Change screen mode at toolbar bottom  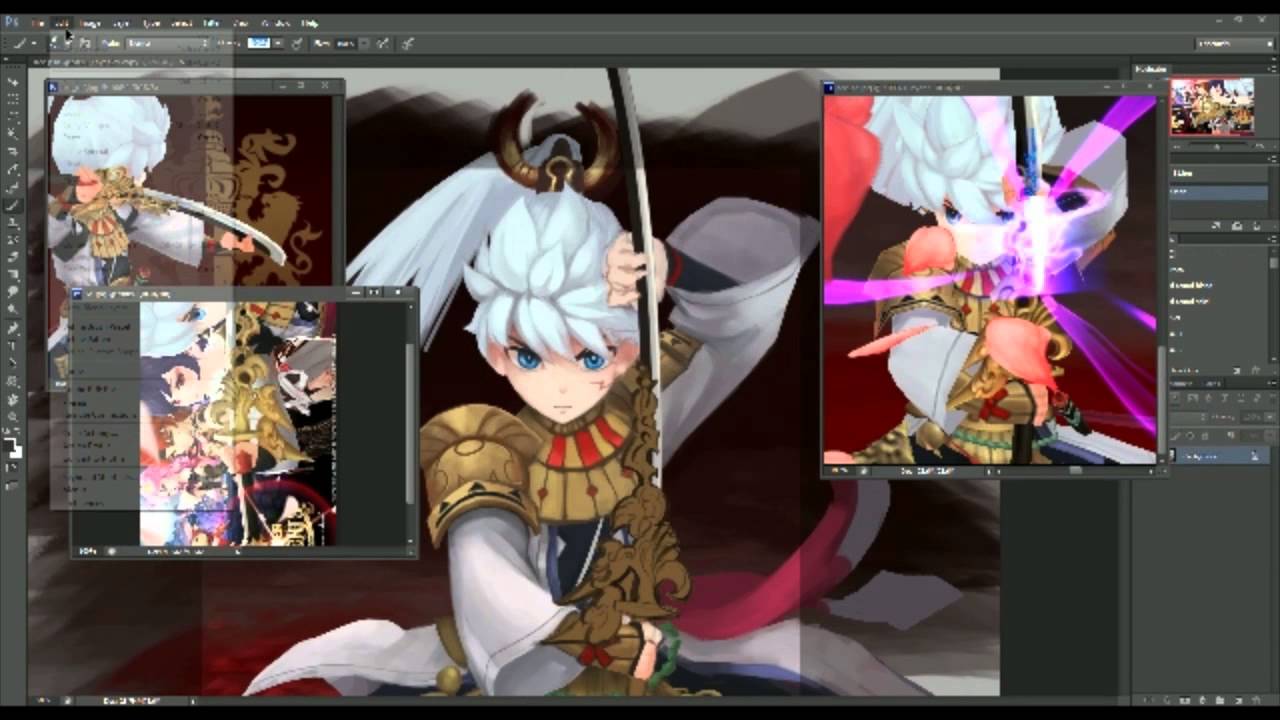coord(13,486)
